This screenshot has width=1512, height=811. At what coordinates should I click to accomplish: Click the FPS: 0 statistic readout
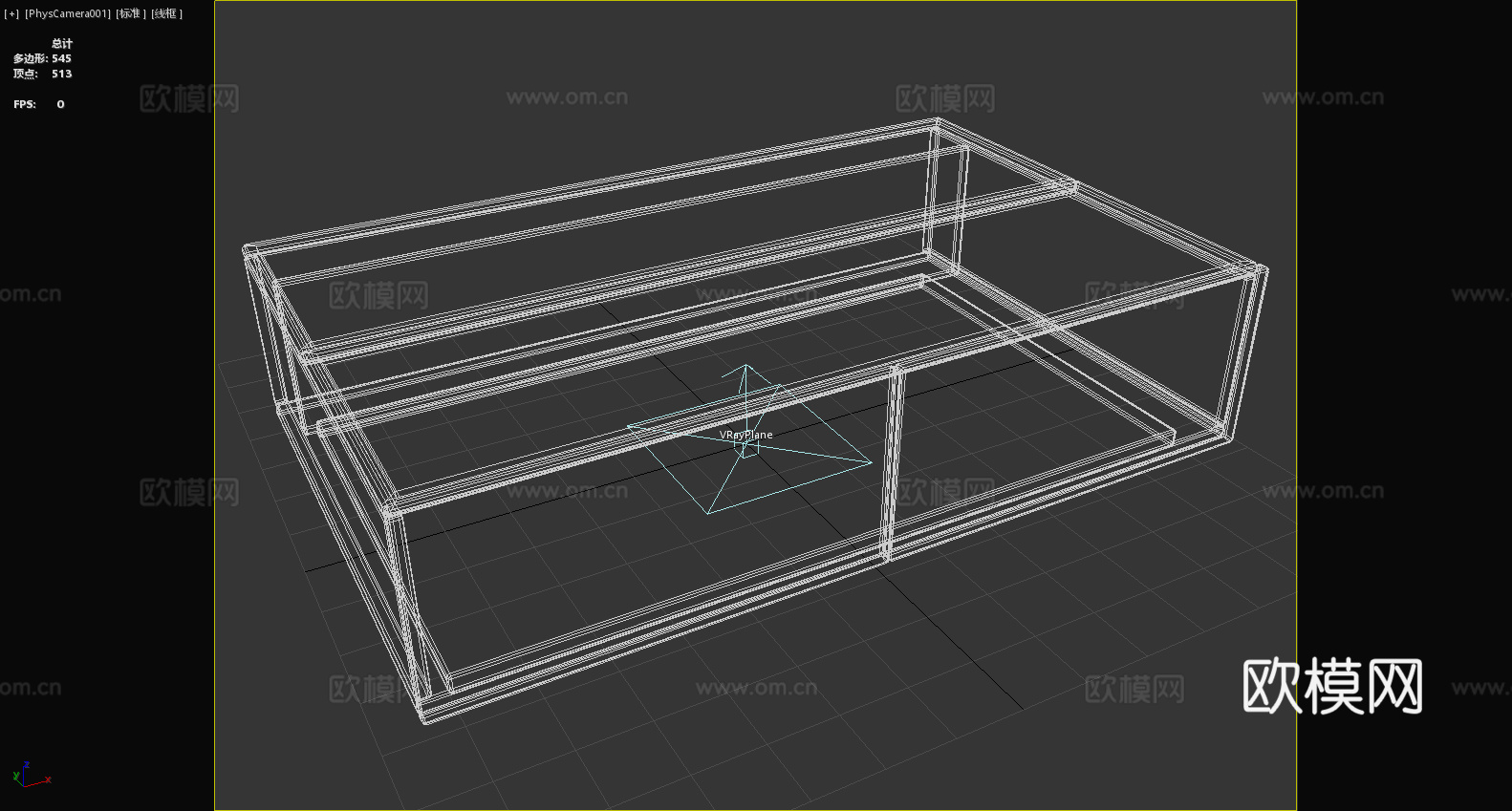point(39,104)
